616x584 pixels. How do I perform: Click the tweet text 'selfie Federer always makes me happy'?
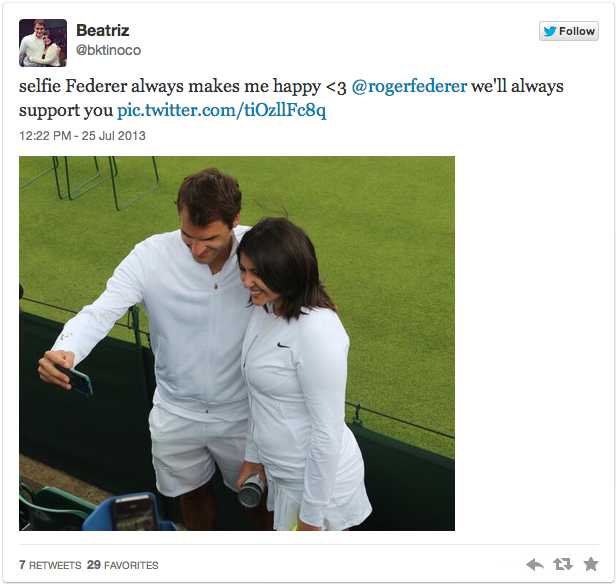170,86
